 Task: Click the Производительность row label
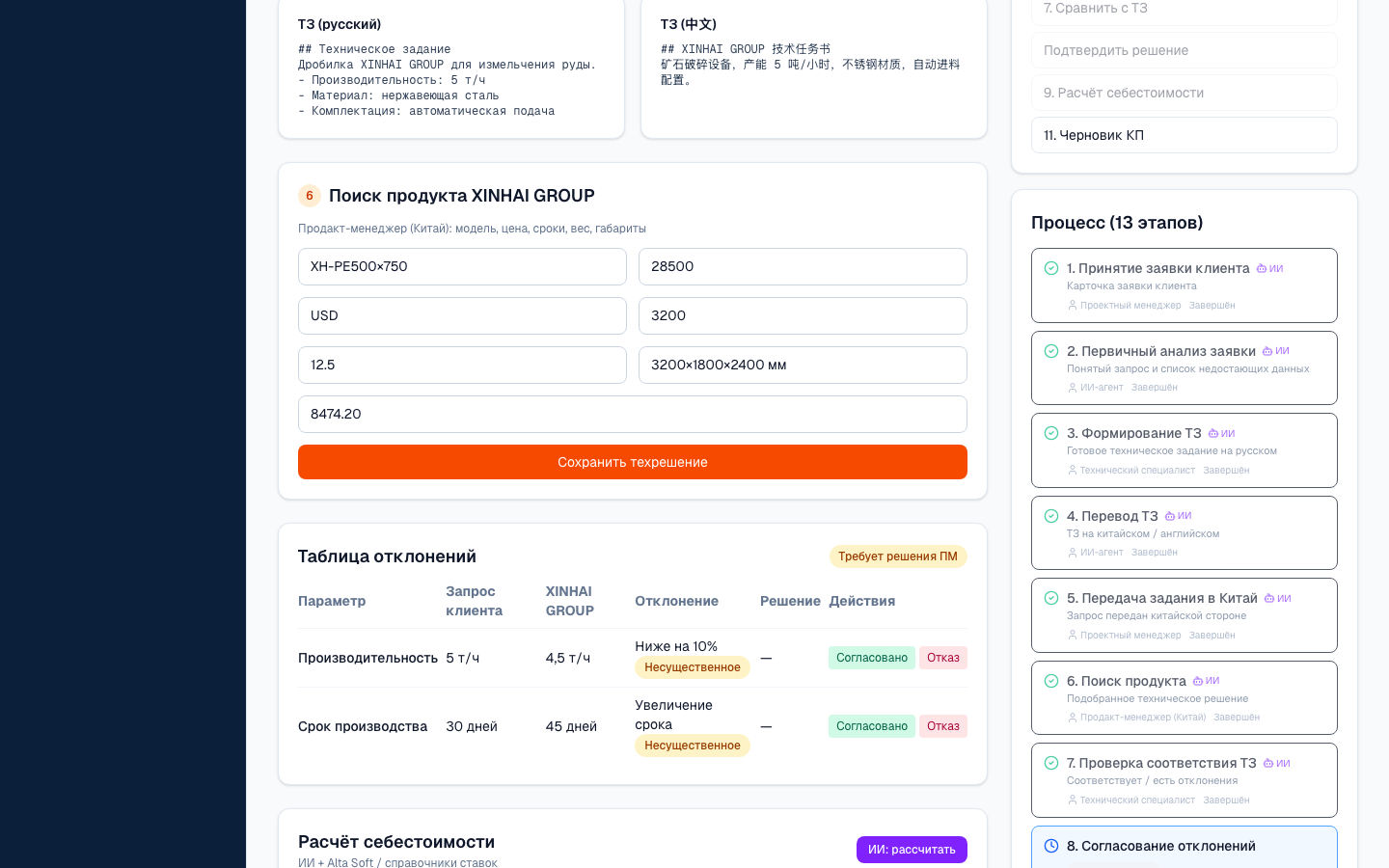368,658
